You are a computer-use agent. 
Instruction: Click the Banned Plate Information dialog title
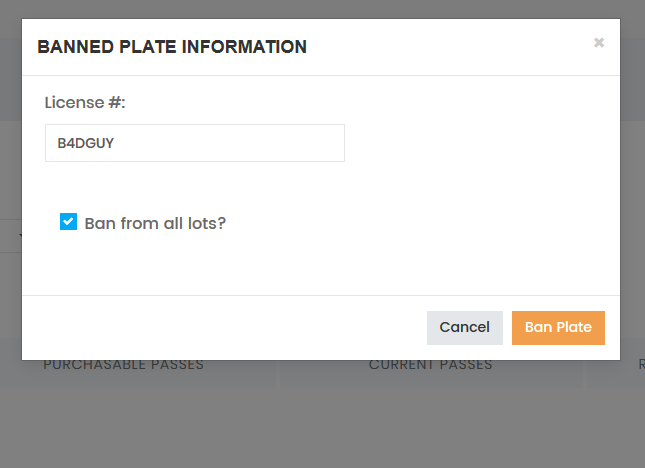(x=172, y=47)
